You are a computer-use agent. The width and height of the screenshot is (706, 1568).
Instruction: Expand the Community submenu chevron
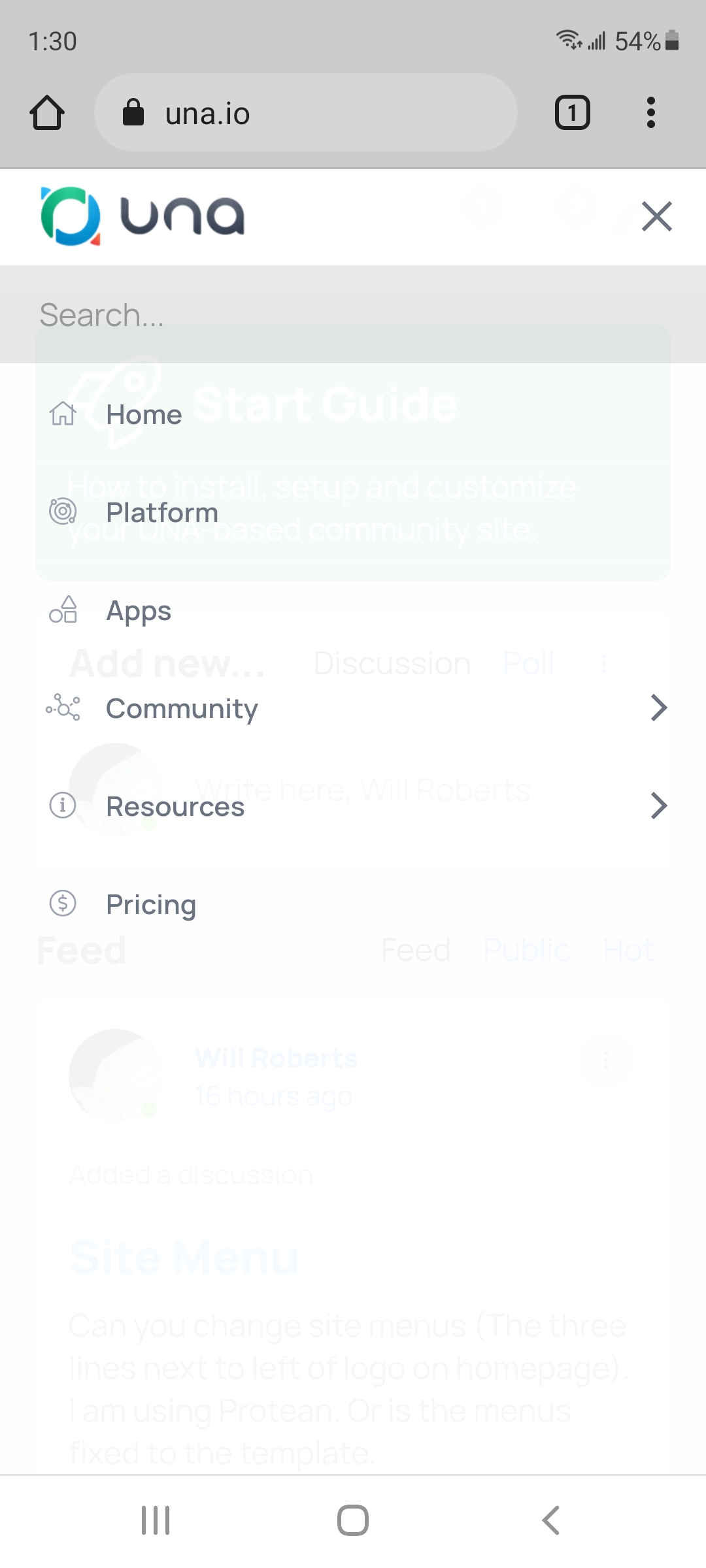[x=659, y=708]
